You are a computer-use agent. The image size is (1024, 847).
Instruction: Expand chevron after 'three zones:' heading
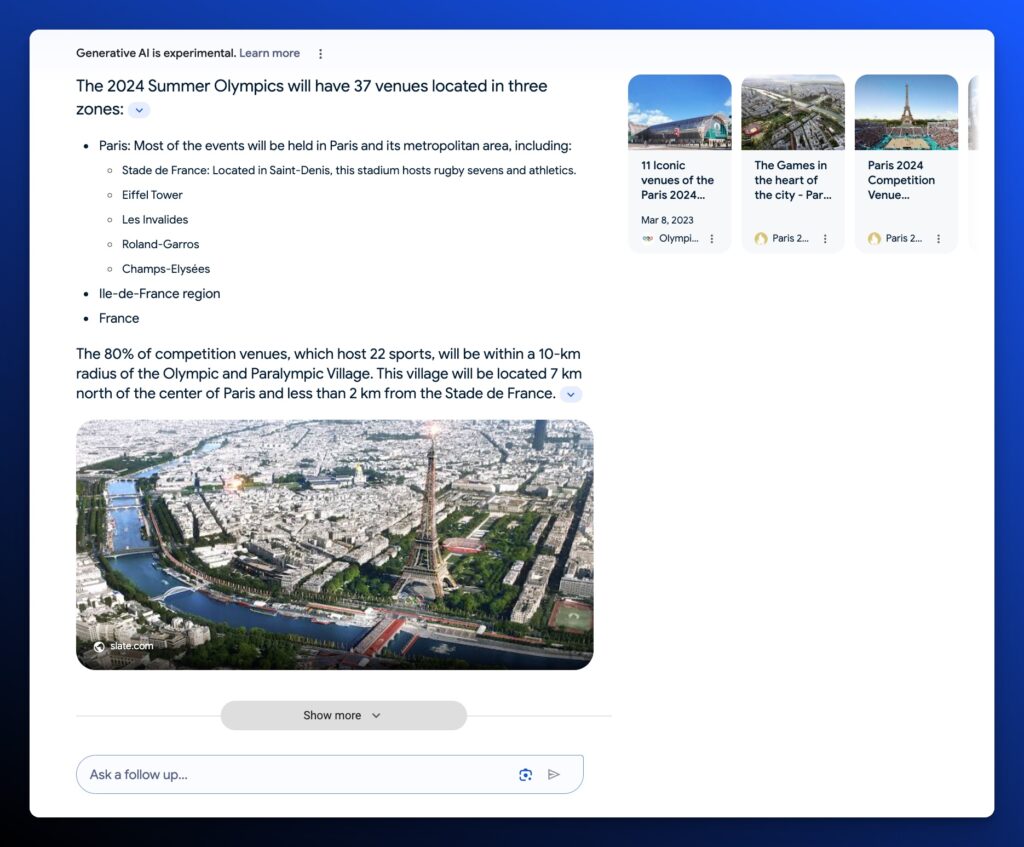coord(139,110)
